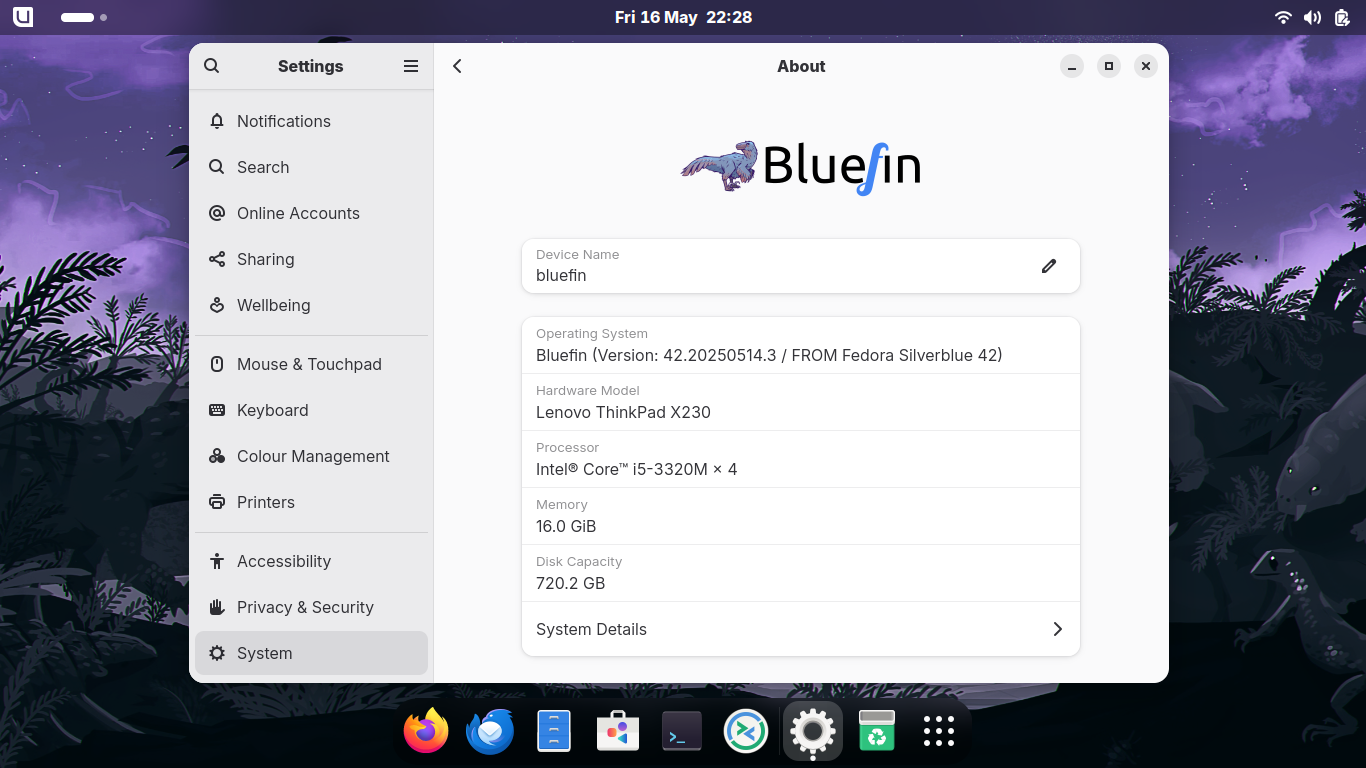This screenshot has height=768, width=1366.
Task: Click the processor 'Intel® Core™ i5-3320M × 4'
Action: (x=636, y=469)
